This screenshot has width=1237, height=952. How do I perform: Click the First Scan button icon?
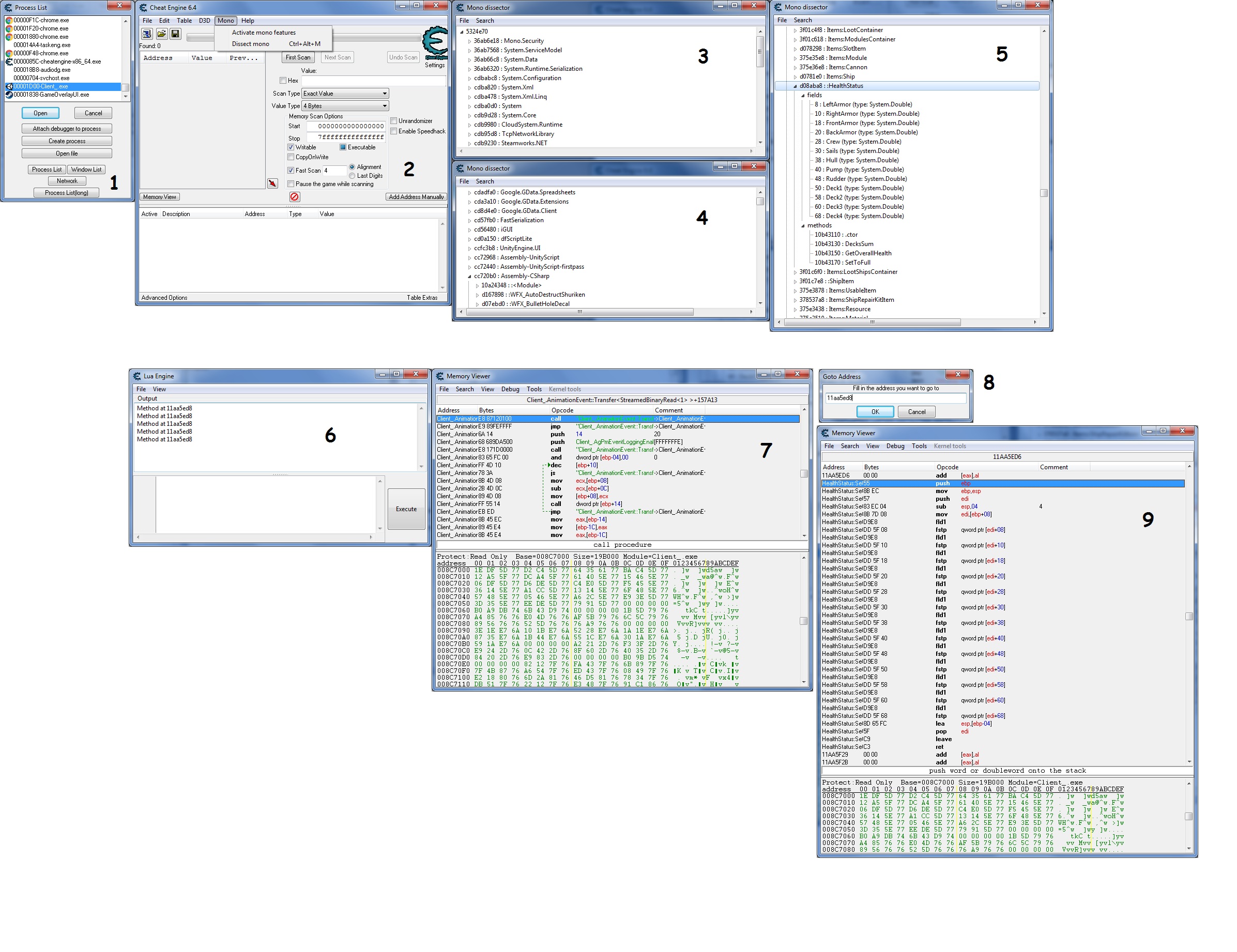point(296,62)
